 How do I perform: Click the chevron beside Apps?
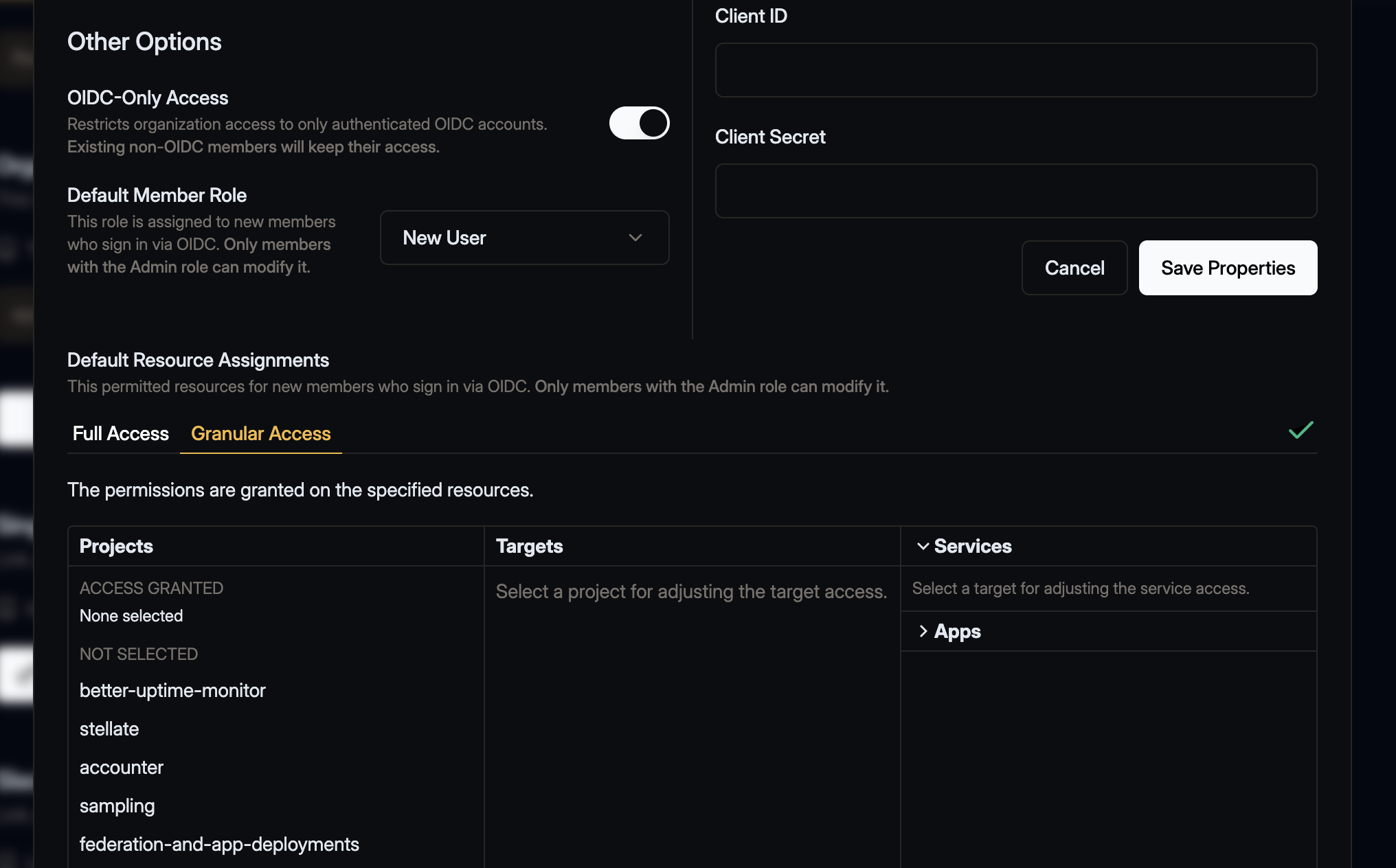click(x=923, y=631)
